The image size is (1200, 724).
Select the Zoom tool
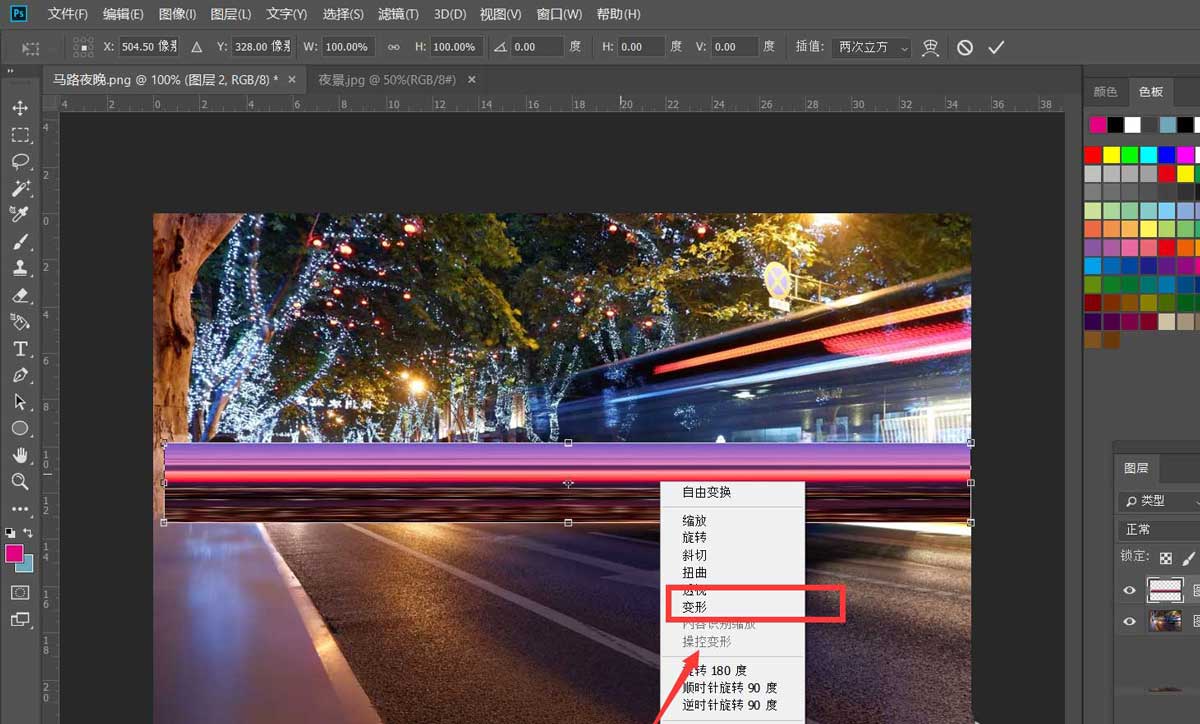(20, 482)
